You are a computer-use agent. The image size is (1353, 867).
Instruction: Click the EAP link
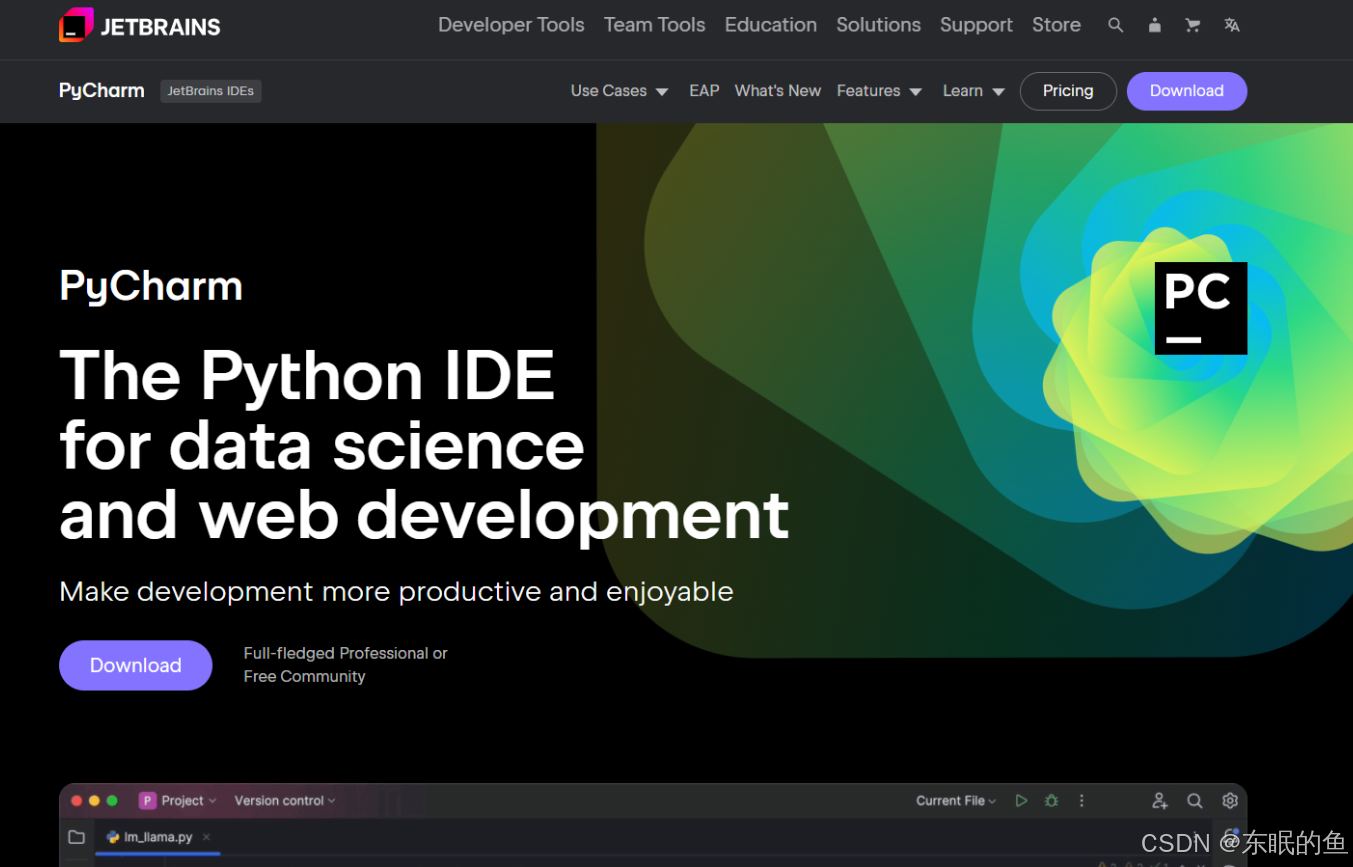tap(704, 91)
